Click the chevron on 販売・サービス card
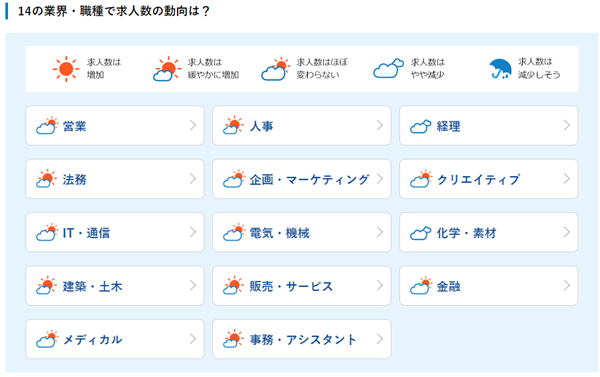 tap(380, 286)
